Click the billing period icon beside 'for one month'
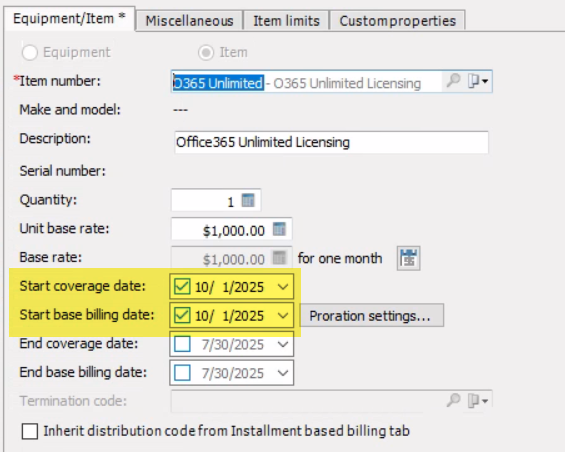Screen dimensions: 565x452 pos(409,258)
